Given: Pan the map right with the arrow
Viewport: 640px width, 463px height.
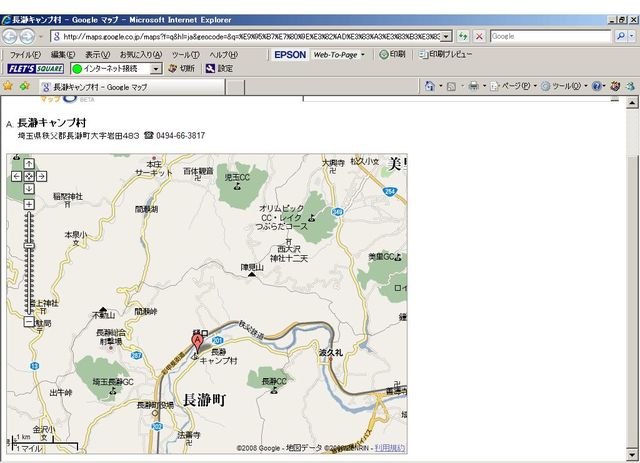Looking at the screenshot, I should (x=41, y=177).
